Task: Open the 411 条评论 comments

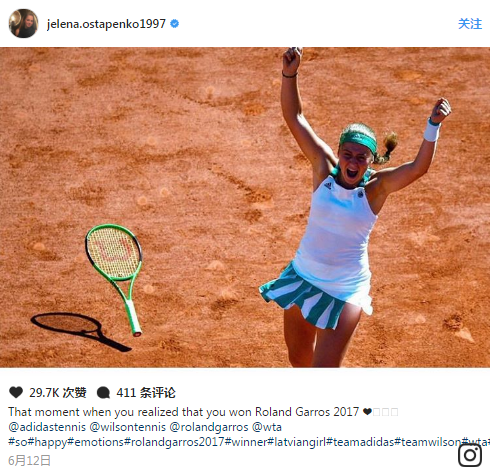Action: [x=146, y=393]
